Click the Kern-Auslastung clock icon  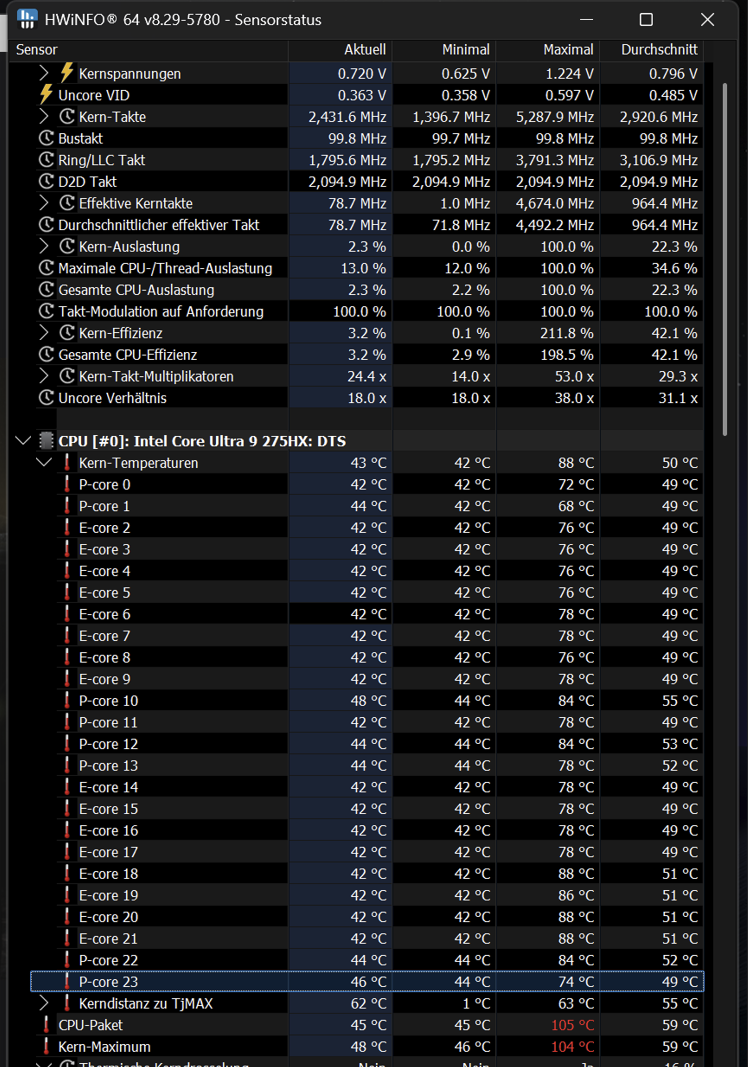point(67,246)
